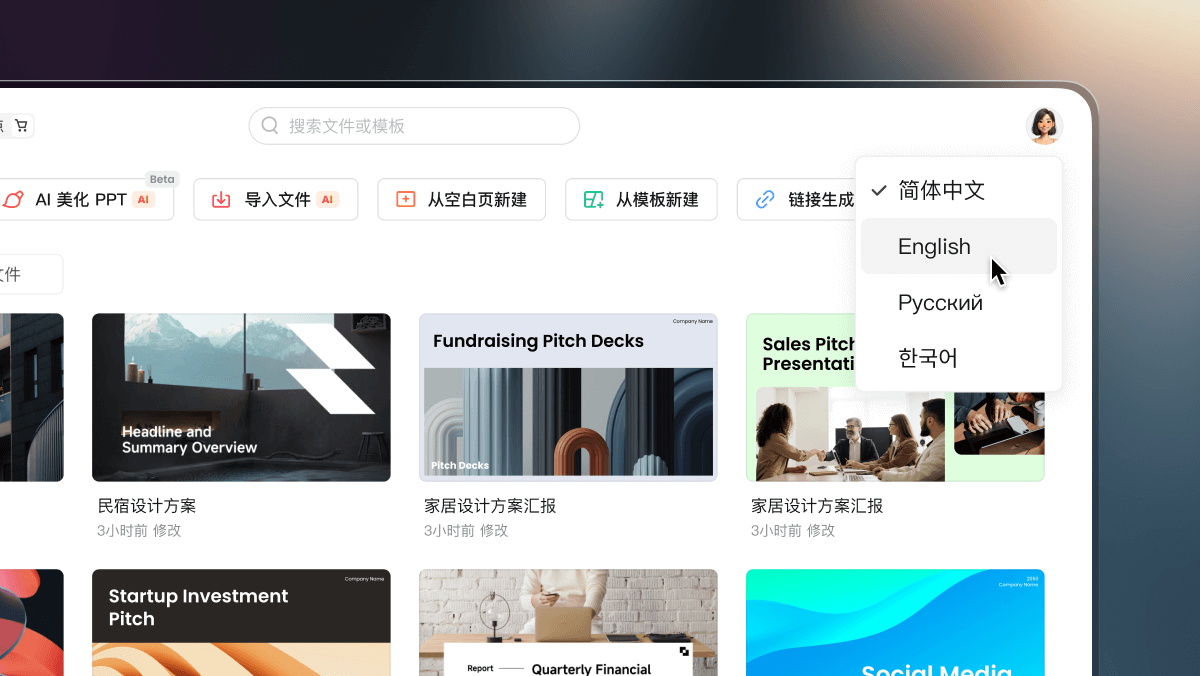Click the search magnifier icon
1200x676 pixels.
[270, 126]
